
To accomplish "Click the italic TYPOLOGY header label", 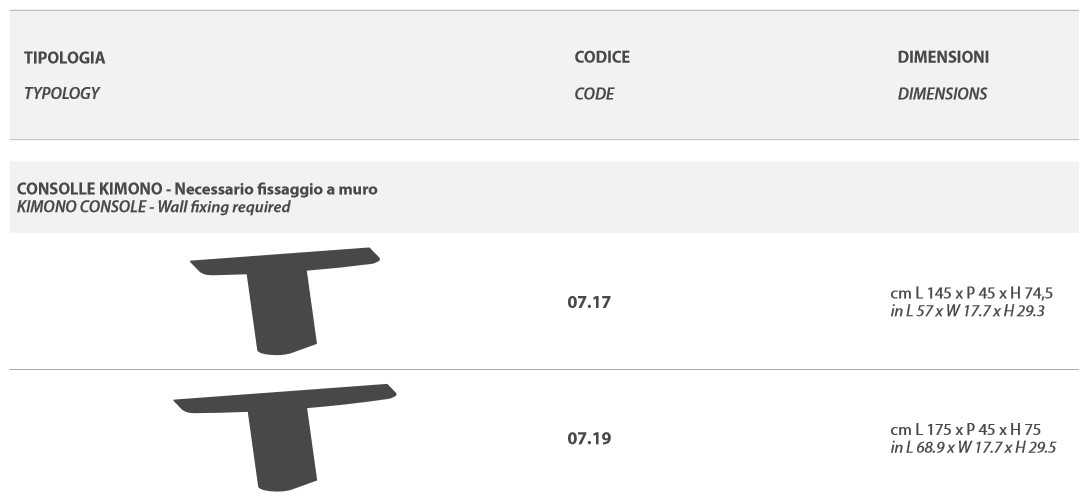I will (62, 93).
